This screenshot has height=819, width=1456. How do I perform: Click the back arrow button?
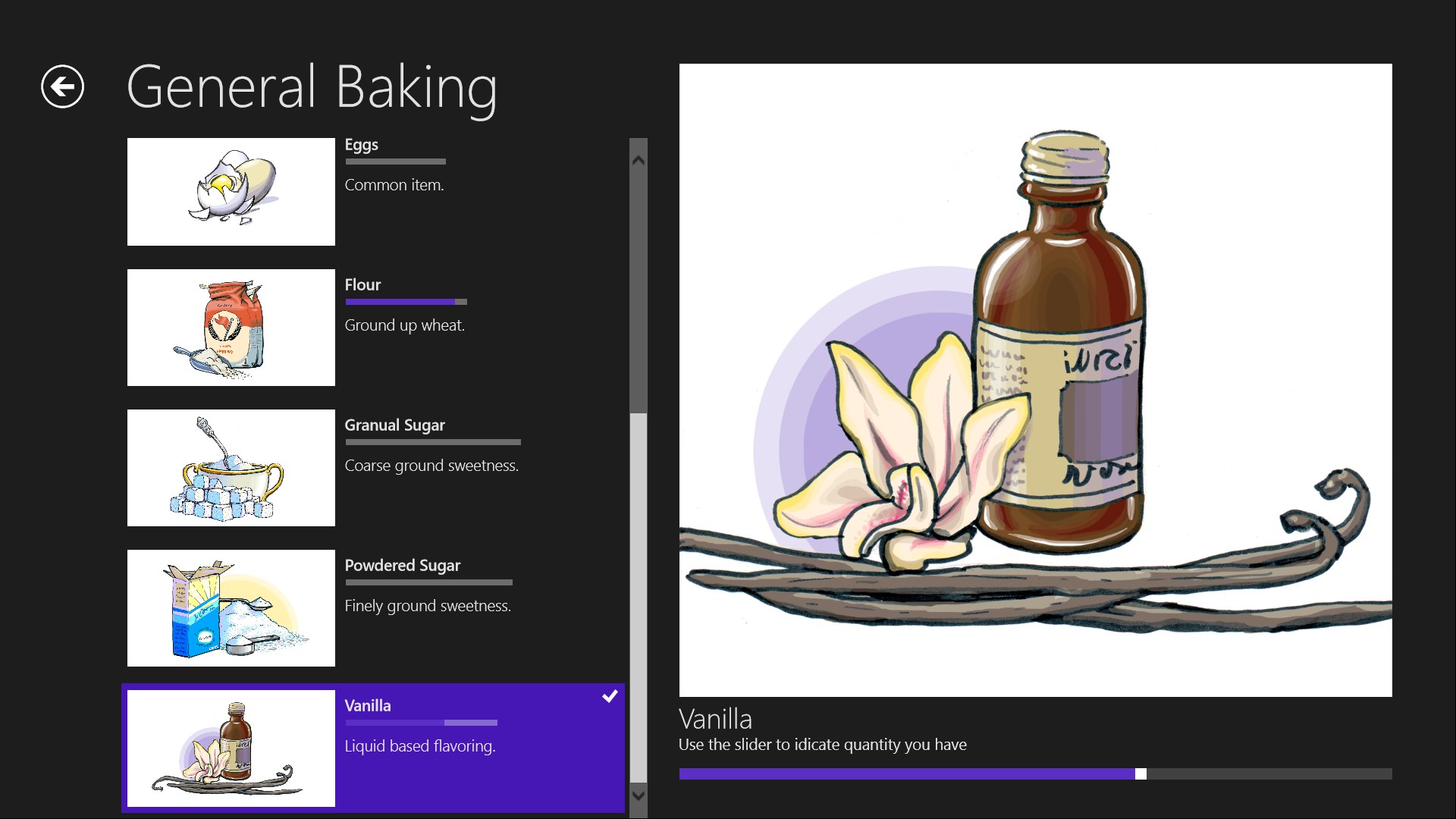pos(62,86)
